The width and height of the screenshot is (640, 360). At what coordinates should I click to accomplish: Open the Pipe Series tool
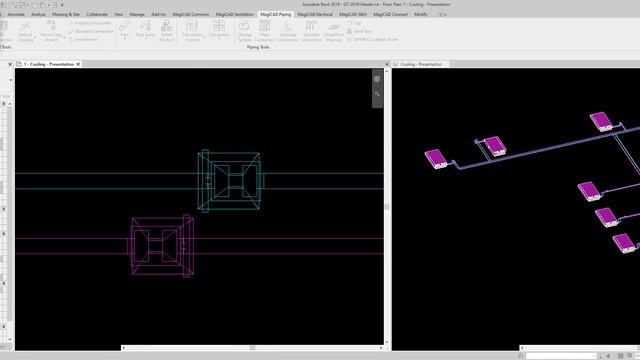point(146,31)
